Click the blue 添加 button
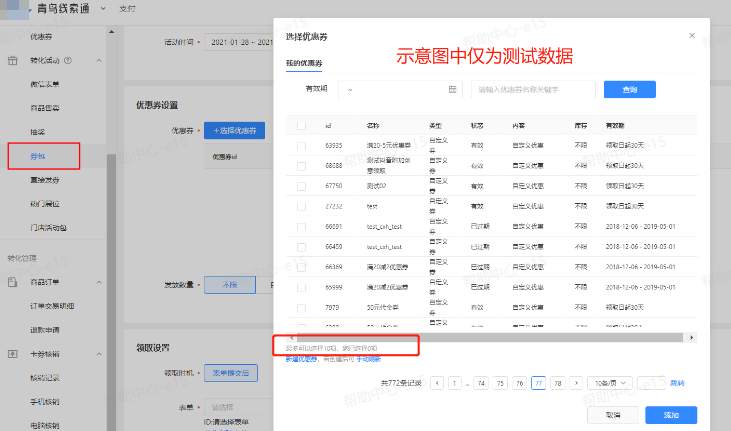 coord(671,415)
